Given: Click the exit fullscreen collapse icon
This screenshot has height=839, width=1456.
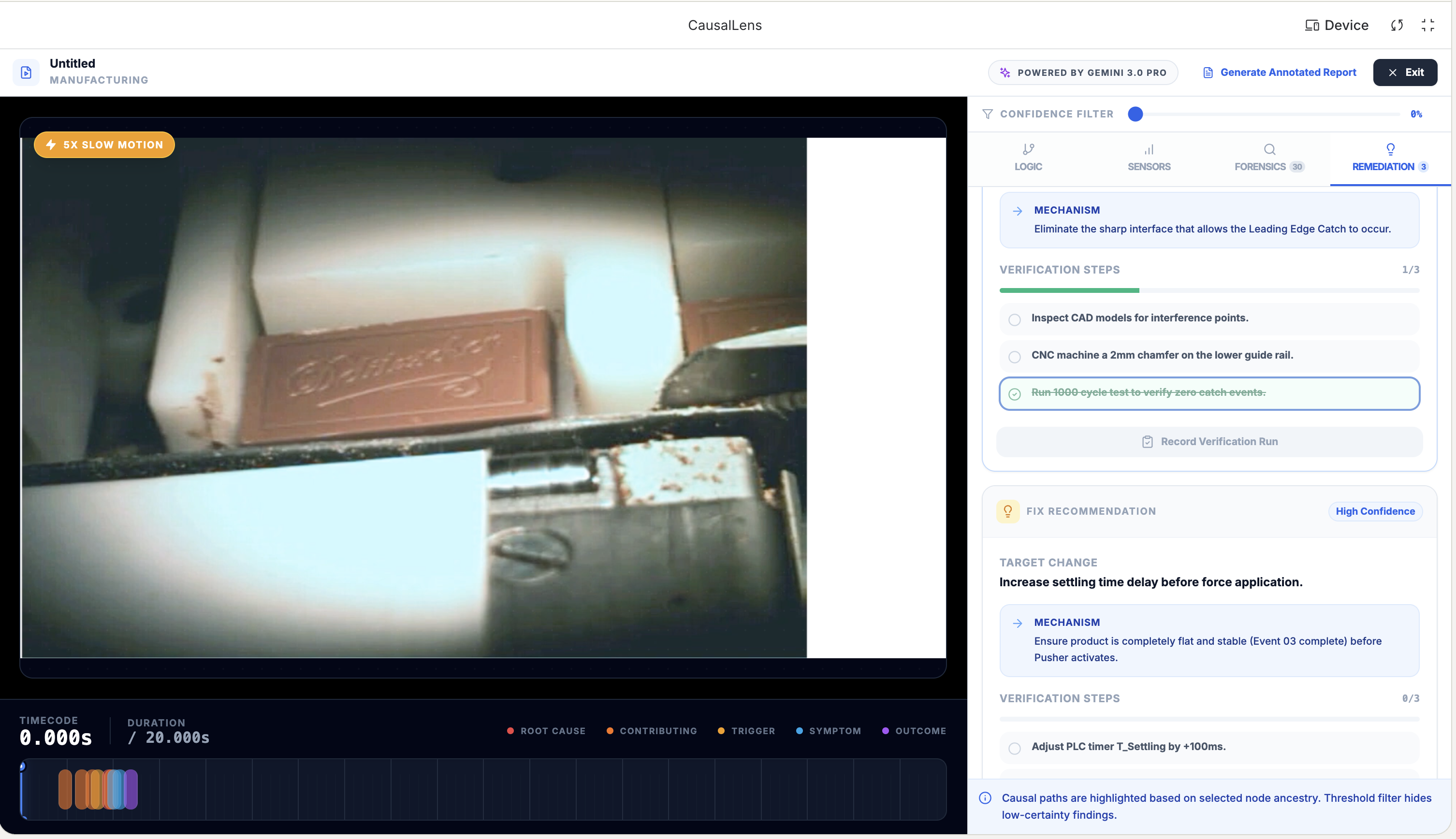Looking at the screenshot, I should point(1427,25).
